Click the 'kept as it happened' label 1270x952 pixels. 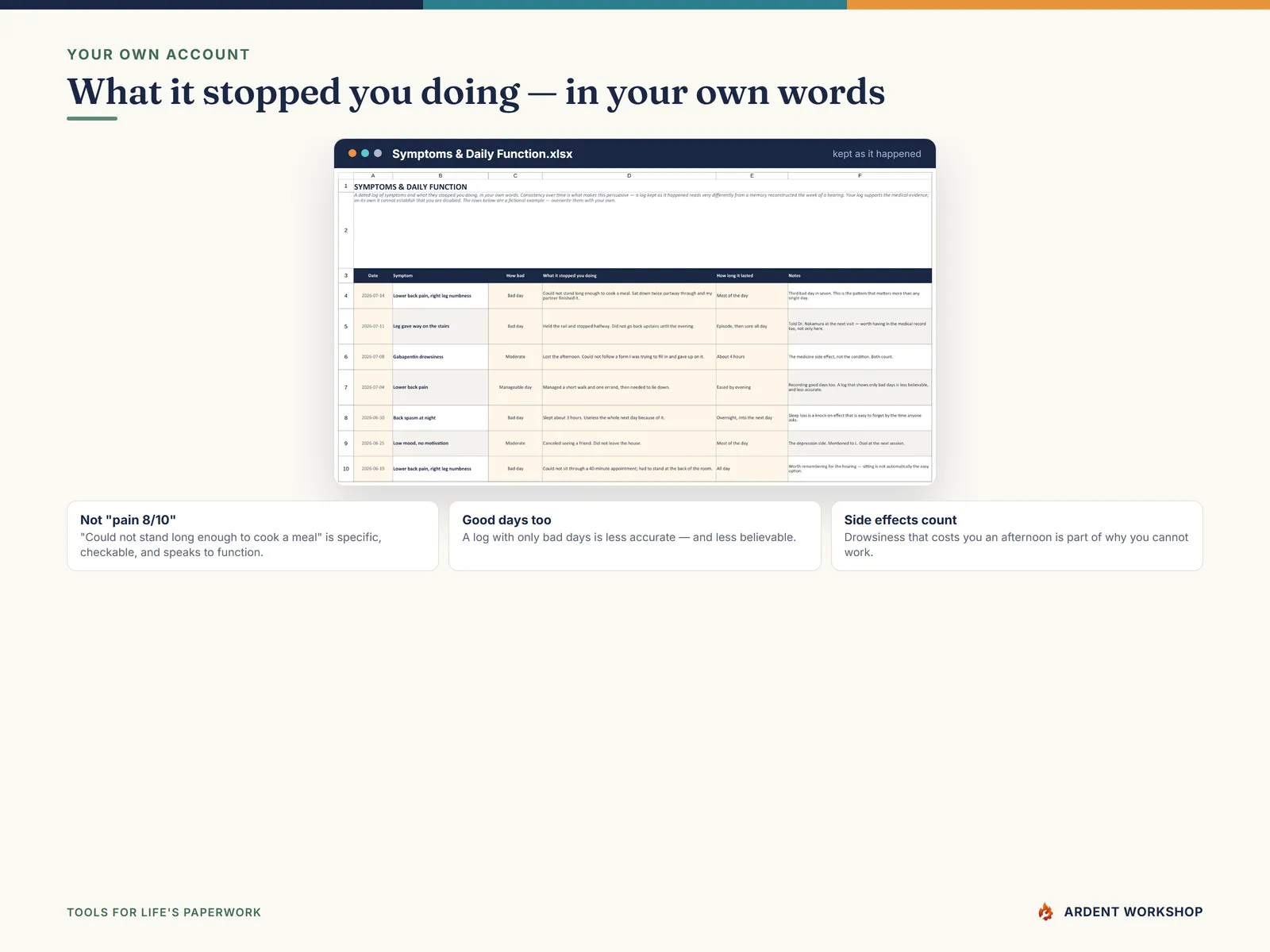(x=876, y=154)
